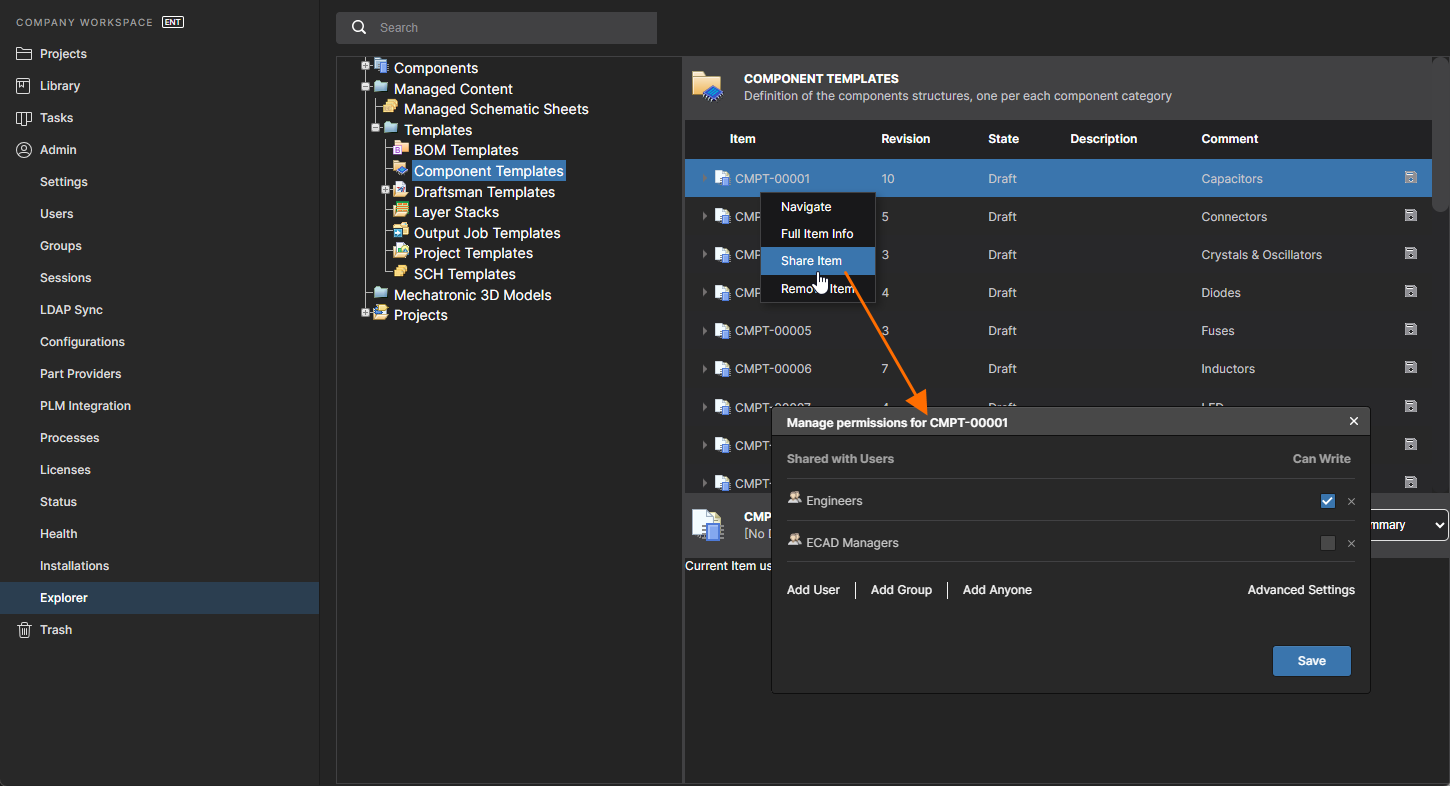Click the Add Group link
This screenshot has height=786, width=1450.
[x=901, y=590]
